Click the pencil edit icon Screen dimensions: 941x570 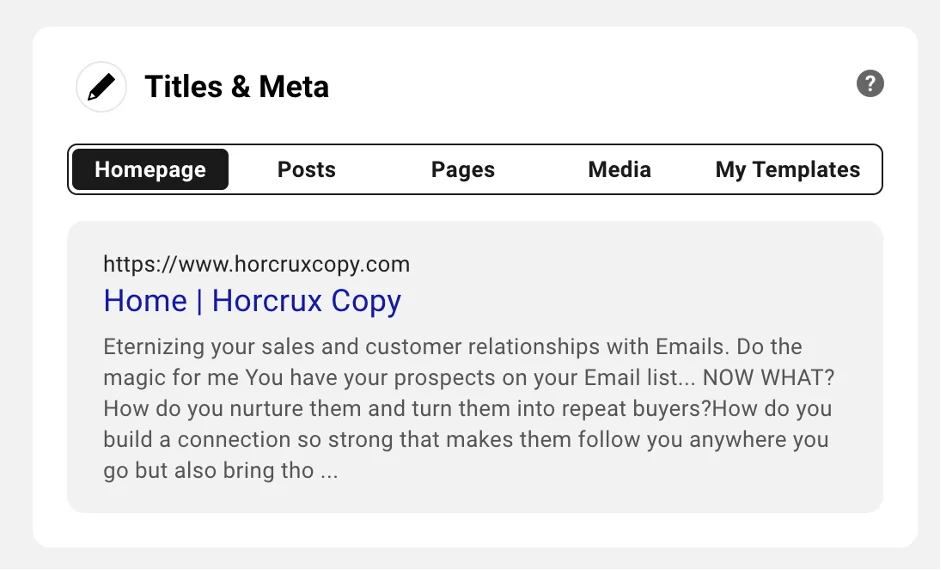click(x=101, y=87)
